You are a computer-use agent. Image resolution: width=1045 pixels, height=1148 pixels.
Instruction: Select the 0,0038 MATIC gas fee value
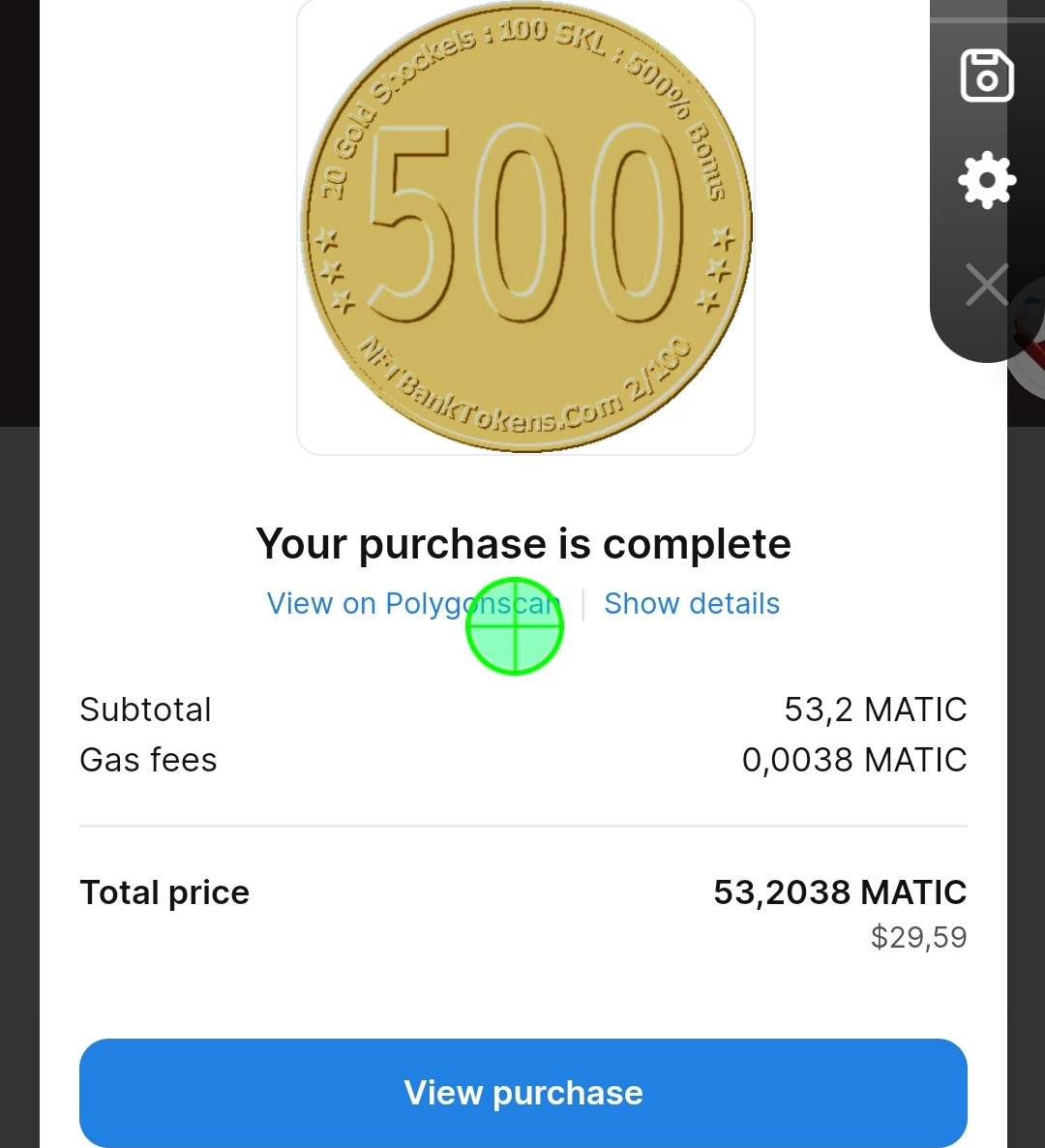coord(853,760)
